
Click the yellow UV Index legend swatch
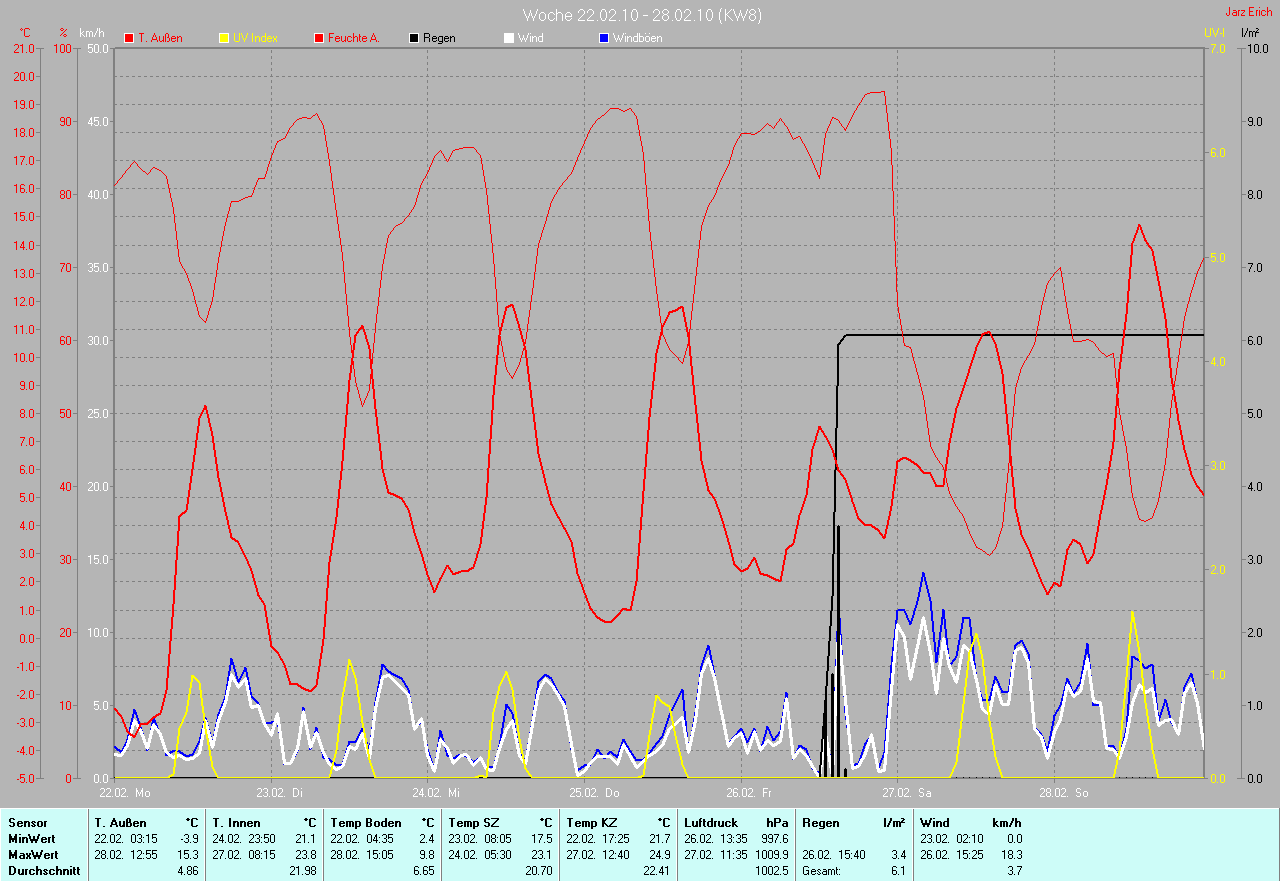[224, 38]
